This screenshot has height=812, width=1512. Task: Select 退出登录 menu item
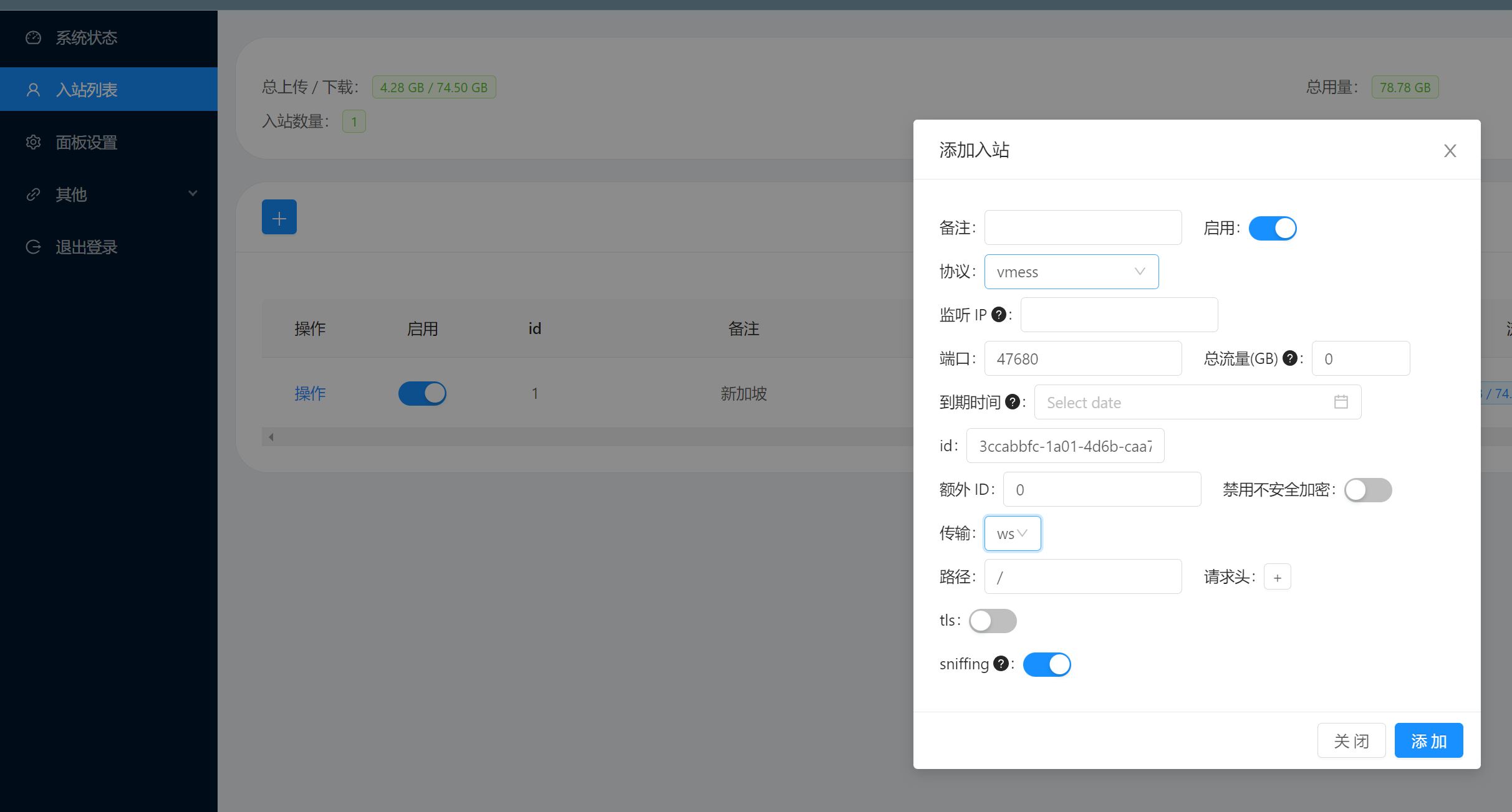tap(108, 247)
